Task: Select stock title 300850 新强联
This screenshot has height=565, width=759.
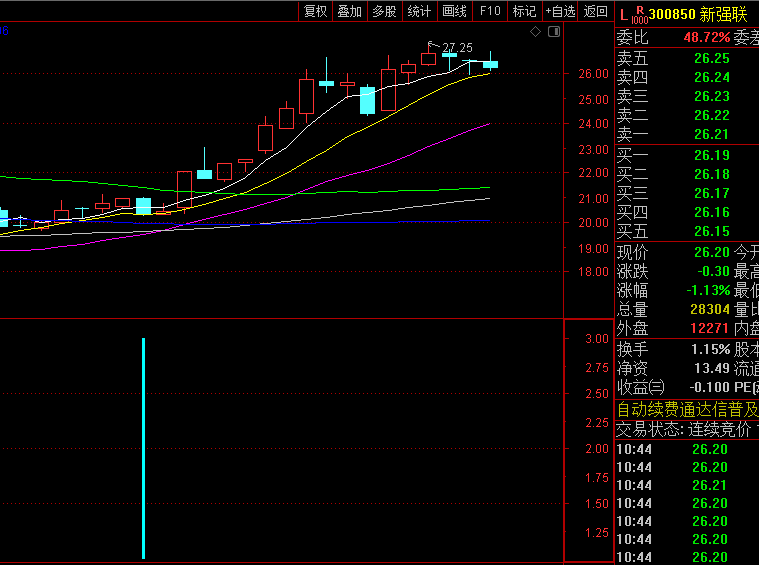Action: (x=698, y=15)
